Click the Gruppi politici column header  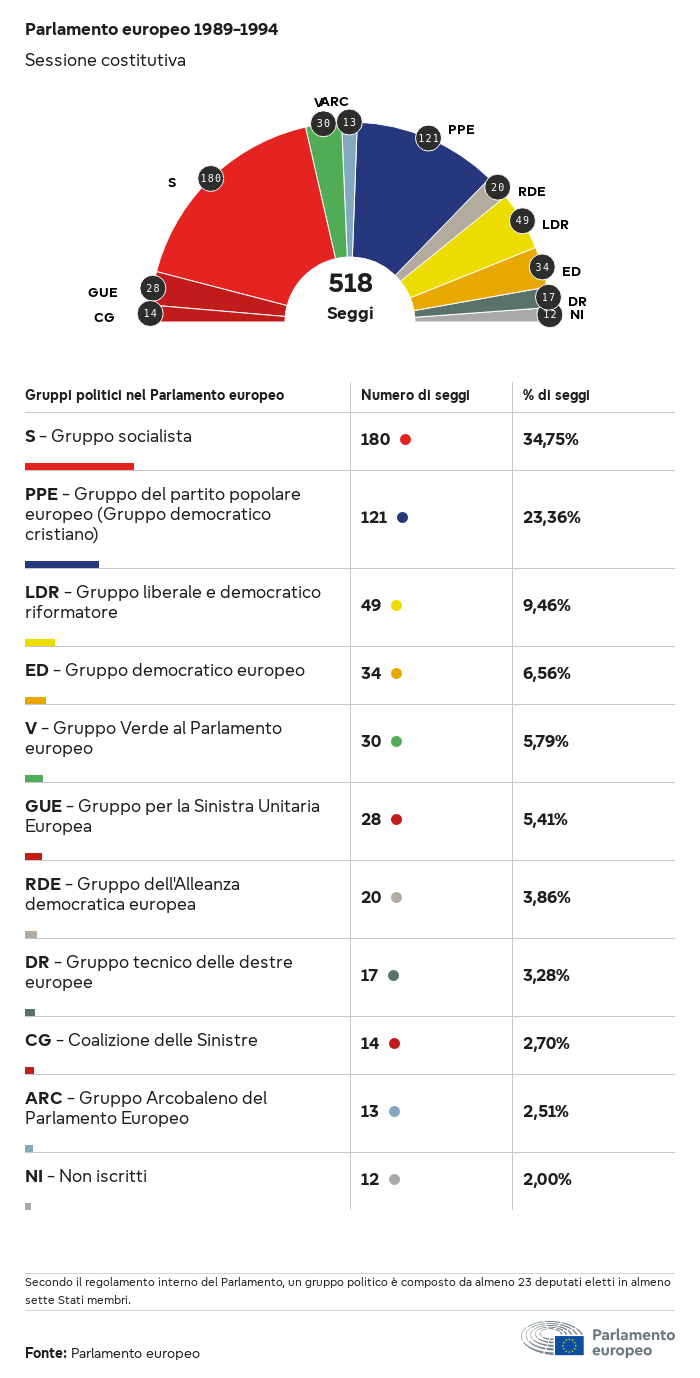click(154, 395)
